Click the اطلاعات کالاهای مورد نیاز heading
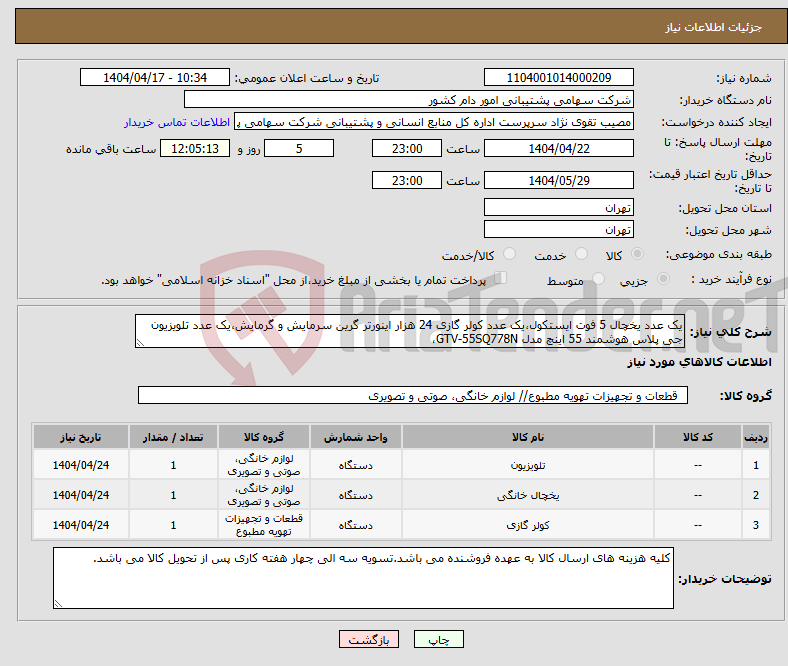 click(x=699, y=362)
